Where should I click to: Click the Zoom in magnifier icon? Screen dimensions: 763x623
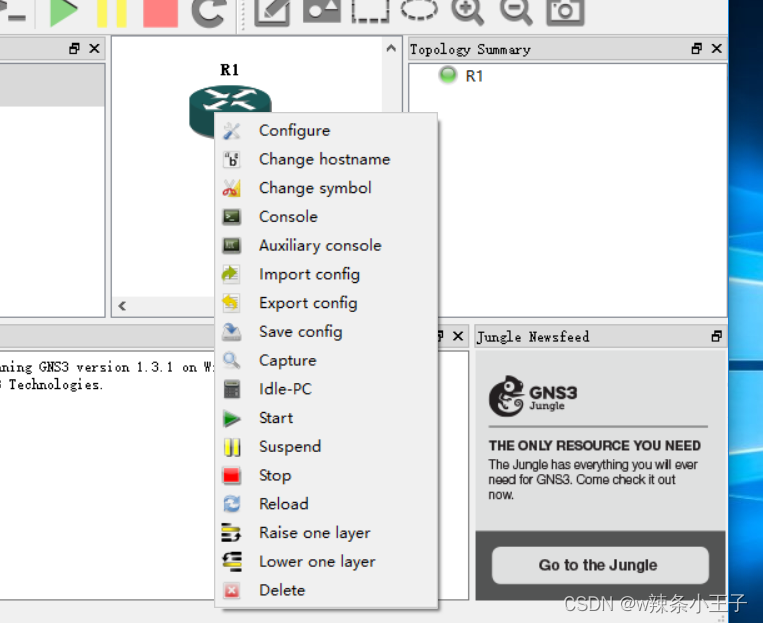pyautogui.click(x=468, y=12)
